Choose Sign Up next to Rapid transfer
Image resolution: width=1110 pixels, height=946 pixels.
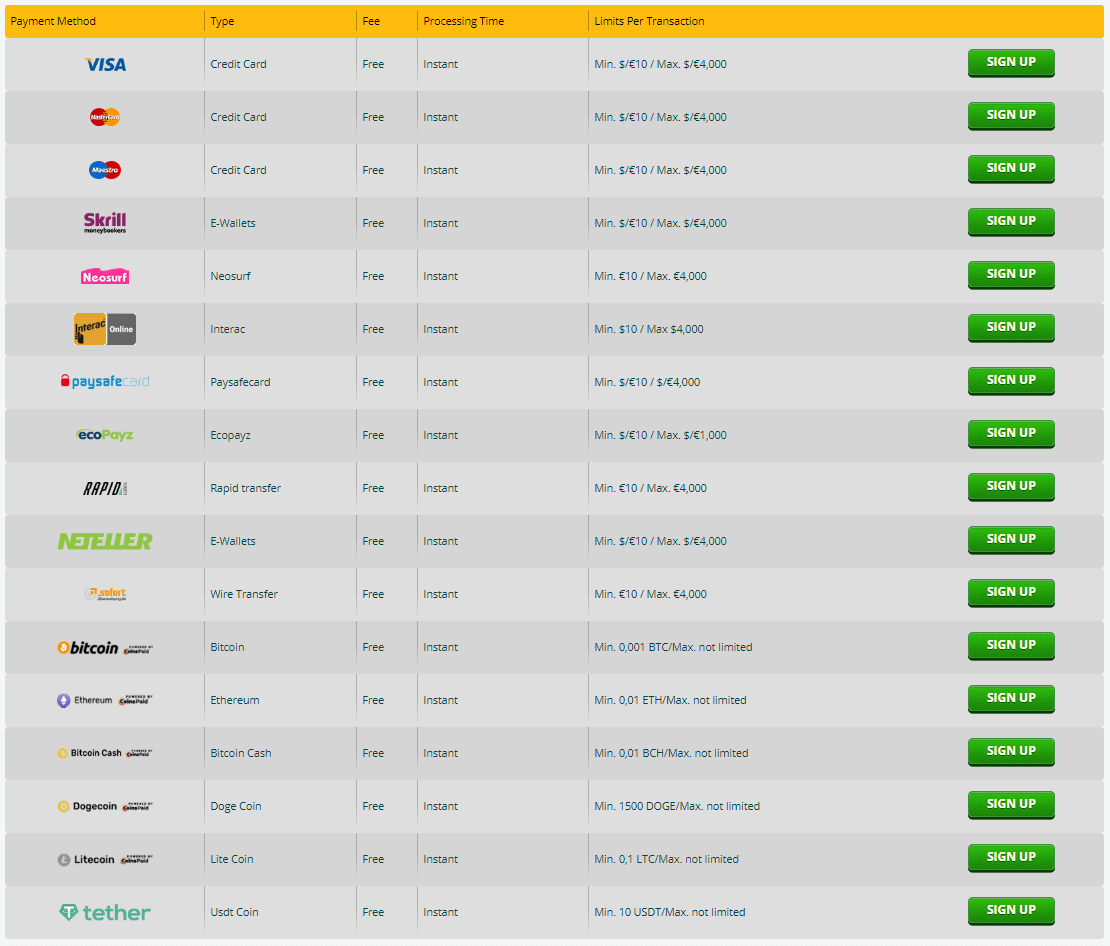1010,486
